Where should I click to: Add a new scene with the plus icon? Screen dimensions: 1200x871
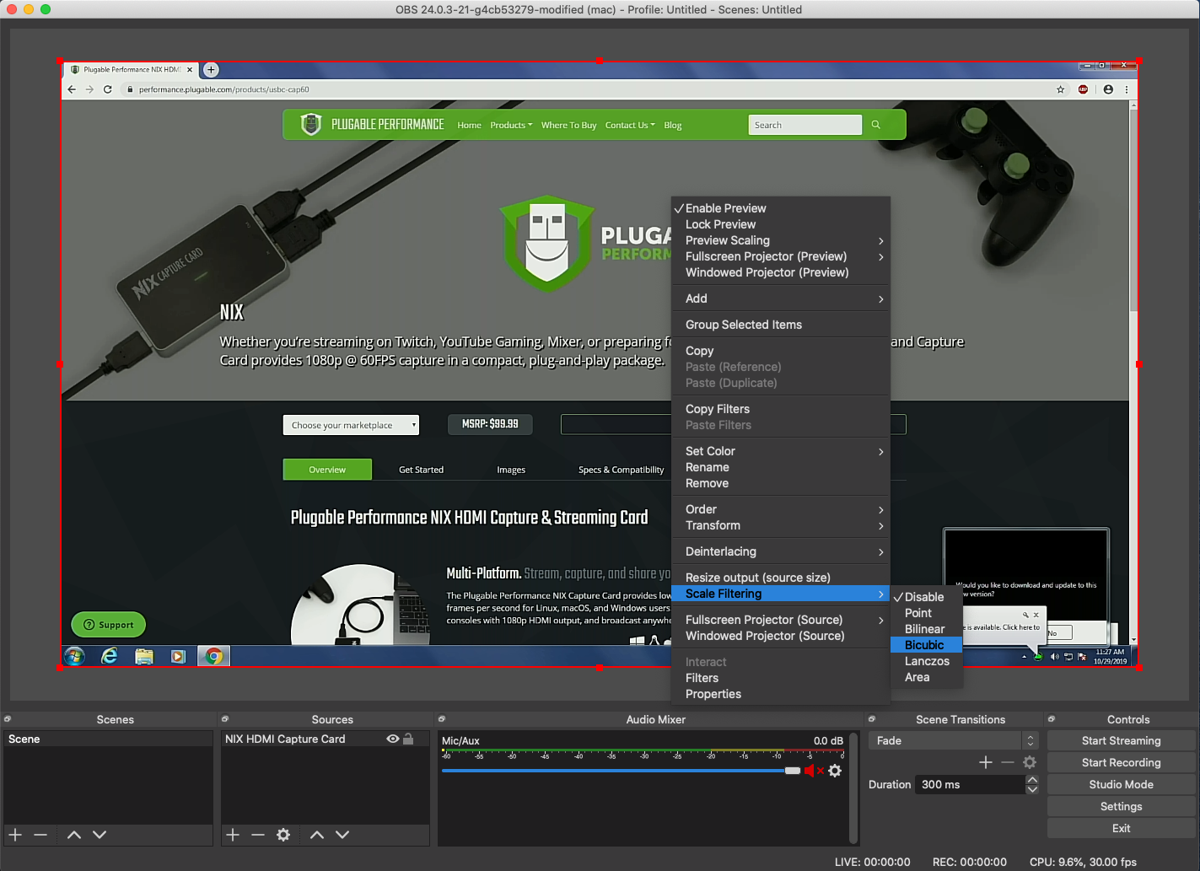(x=15, y=834)
